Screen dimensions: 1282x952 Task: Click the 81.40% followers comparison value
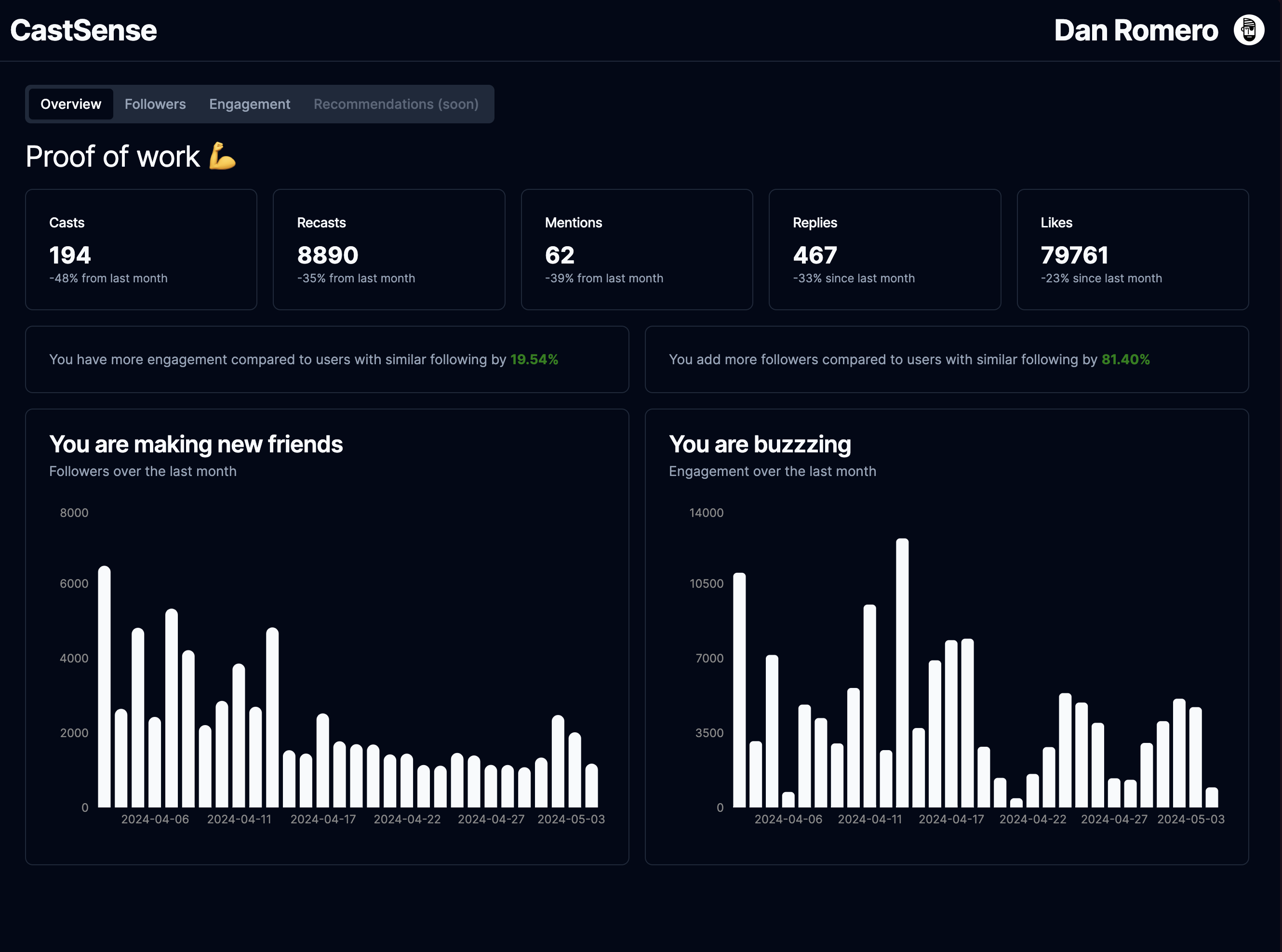pyautogui.click(x=1125, y=359)
